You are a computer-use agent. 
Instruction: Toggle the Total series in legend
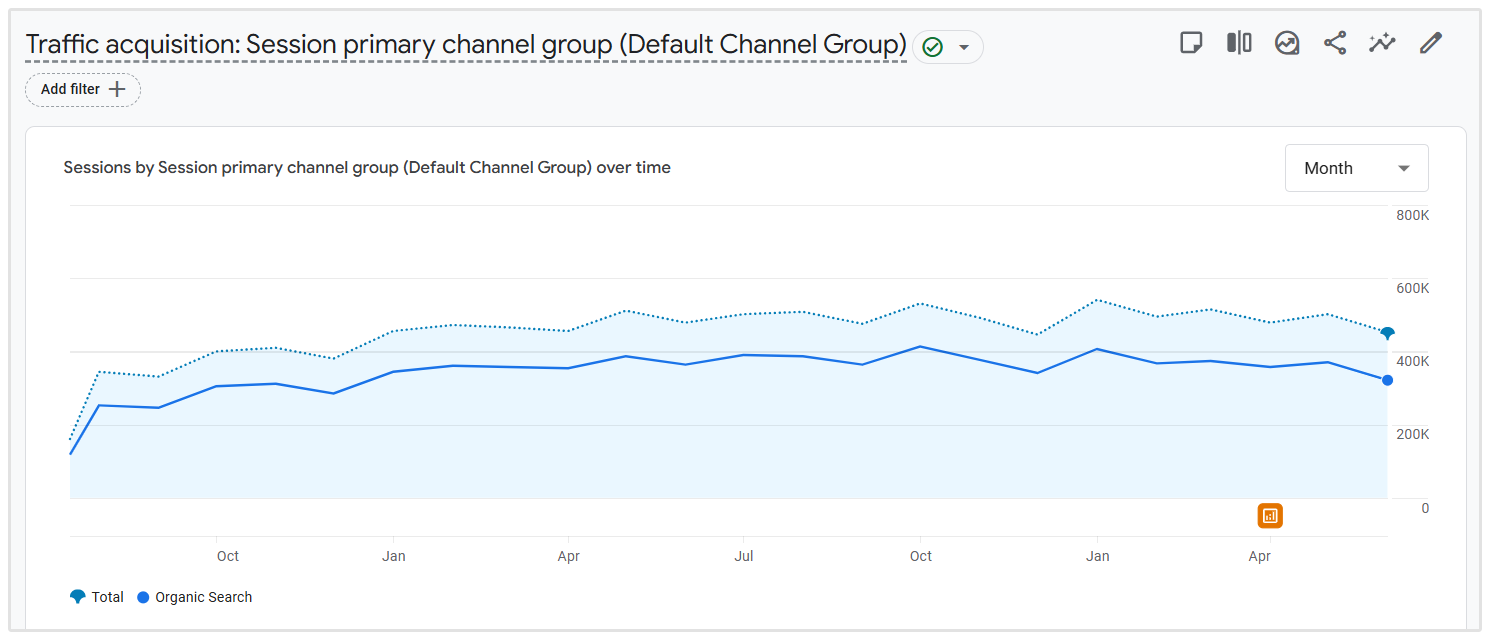click(97, 597)
